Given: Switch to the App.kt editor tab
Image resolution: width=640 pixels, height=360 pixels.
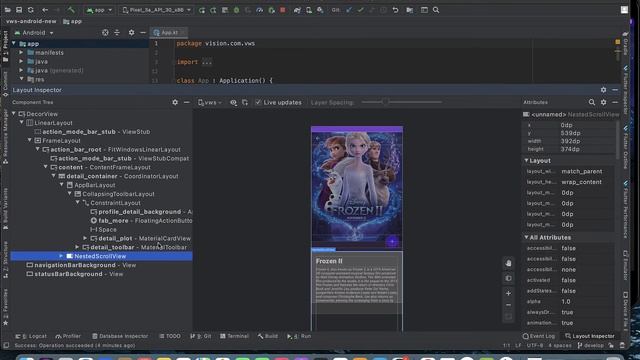Looking at the screenshot, I should click(169, 32).
